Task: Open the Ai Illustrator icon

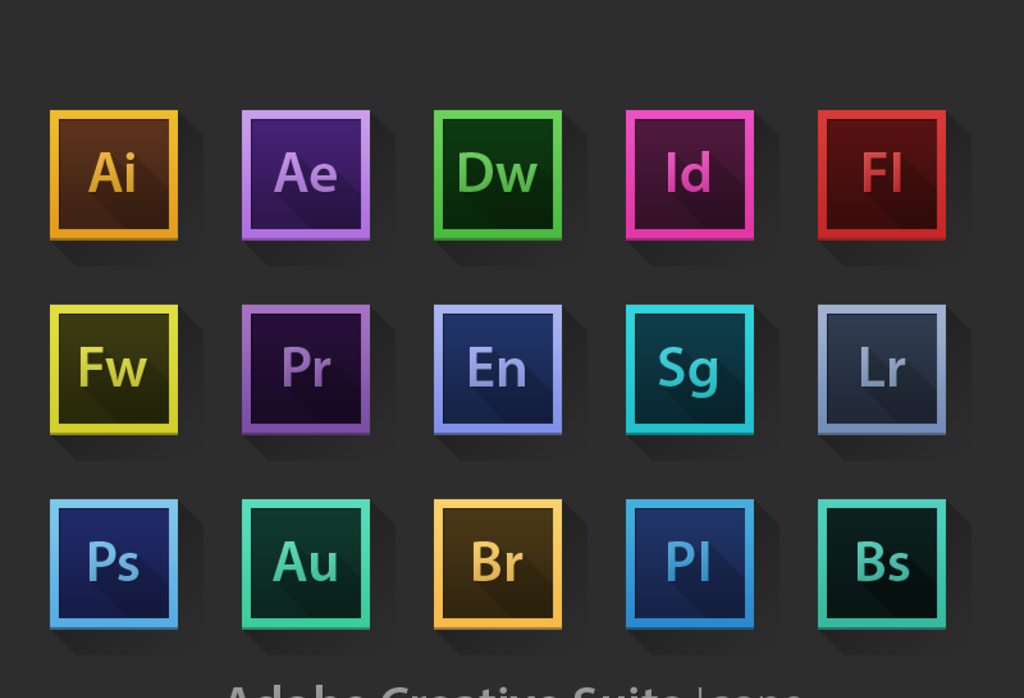Action: [x=114, y=175]
